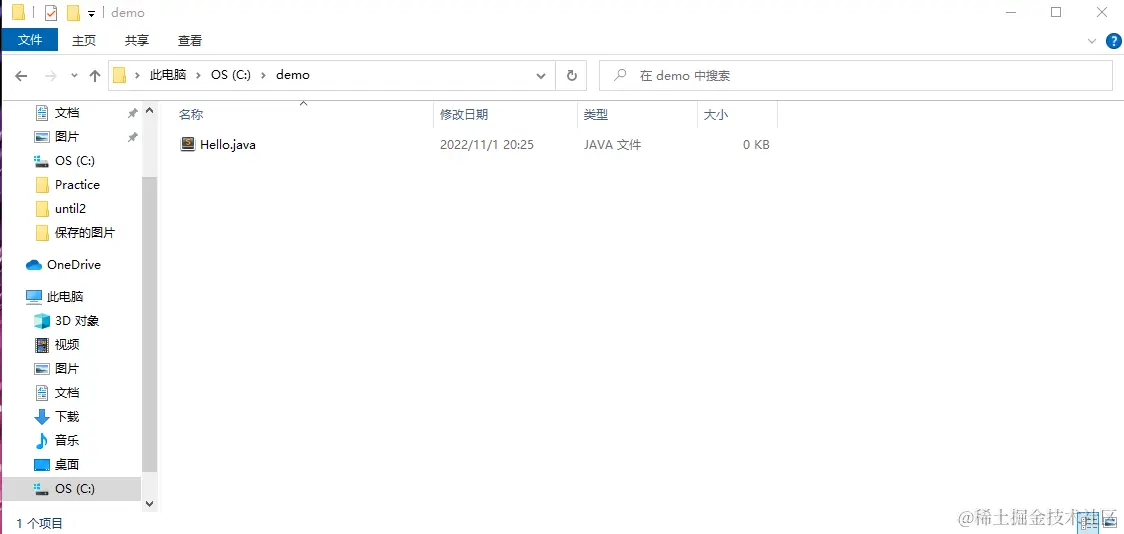Click the JAVA 文件 type cell
The width and height of the screenshot is (1124, 534).
pos(612,145)
